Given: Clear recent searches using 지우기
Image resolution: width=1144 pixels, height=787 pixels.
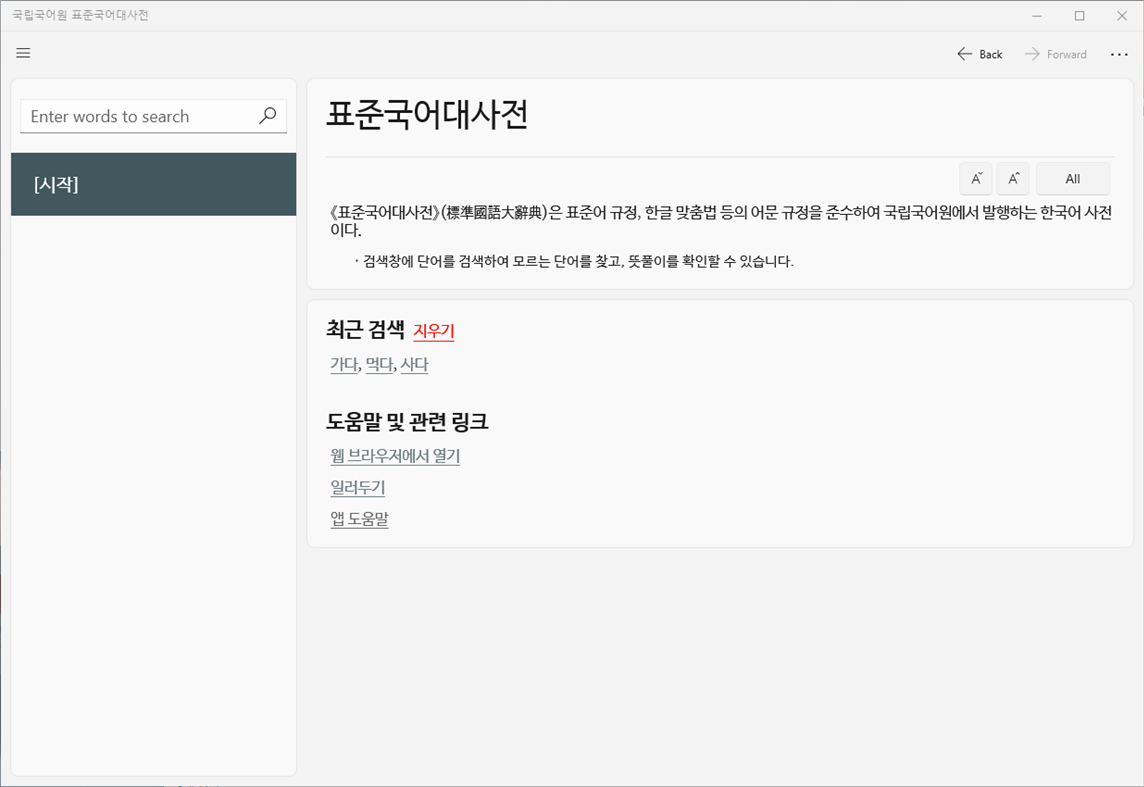Looking at the screenshot, I should 434,331.
